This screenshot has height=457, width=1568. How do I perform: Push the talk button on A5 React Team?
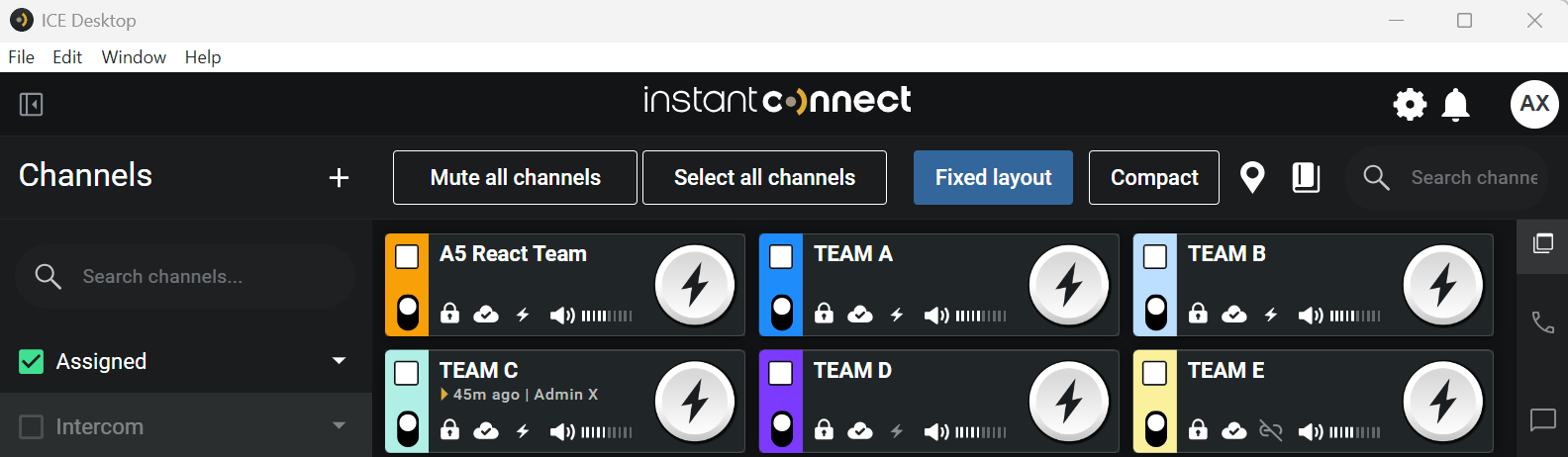tap(695, 286)
